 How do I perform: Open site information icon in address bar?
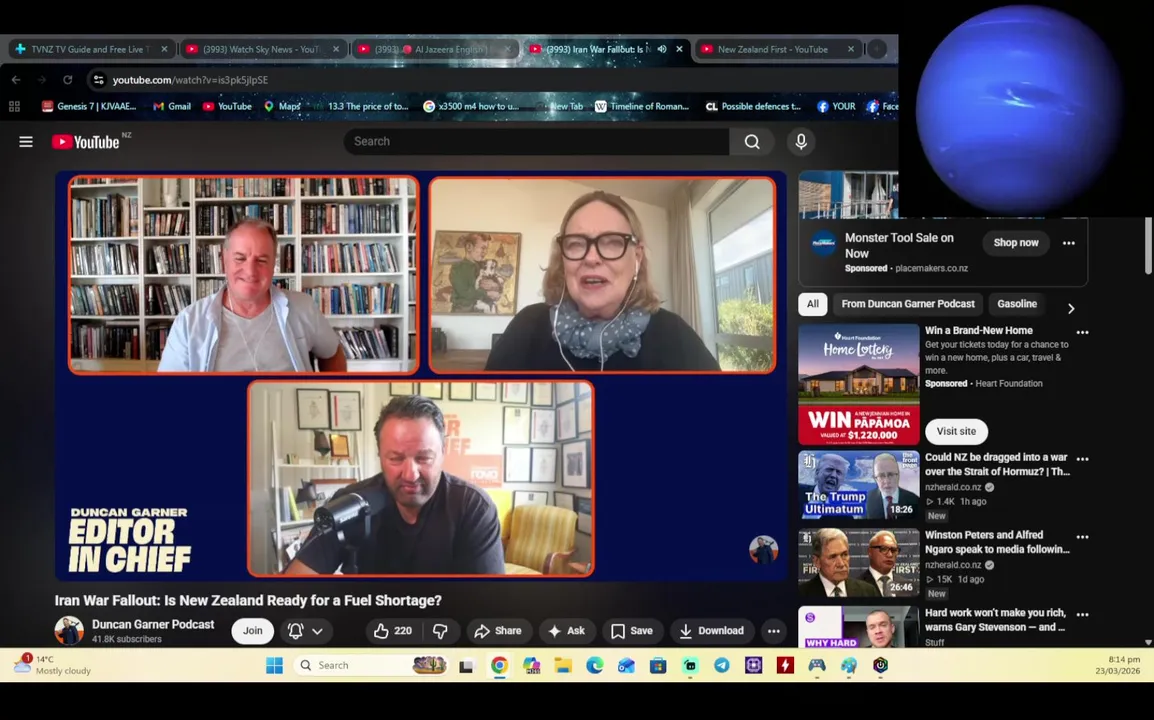coord(98,80)
